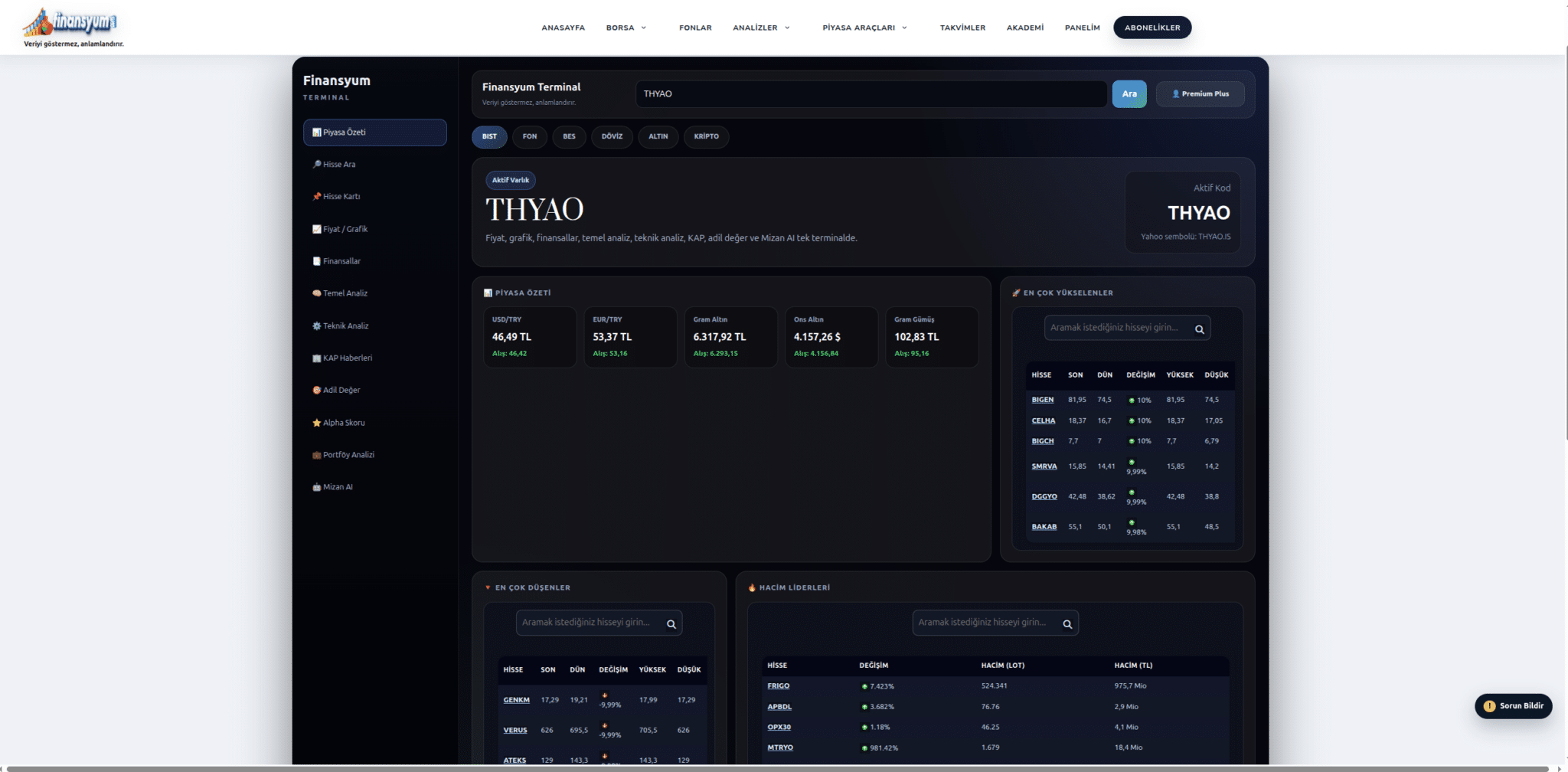The width and height of the screenshot is (1568, 772).
Task: Open Panelim in top navigation
Action: tap(1082, 28)
